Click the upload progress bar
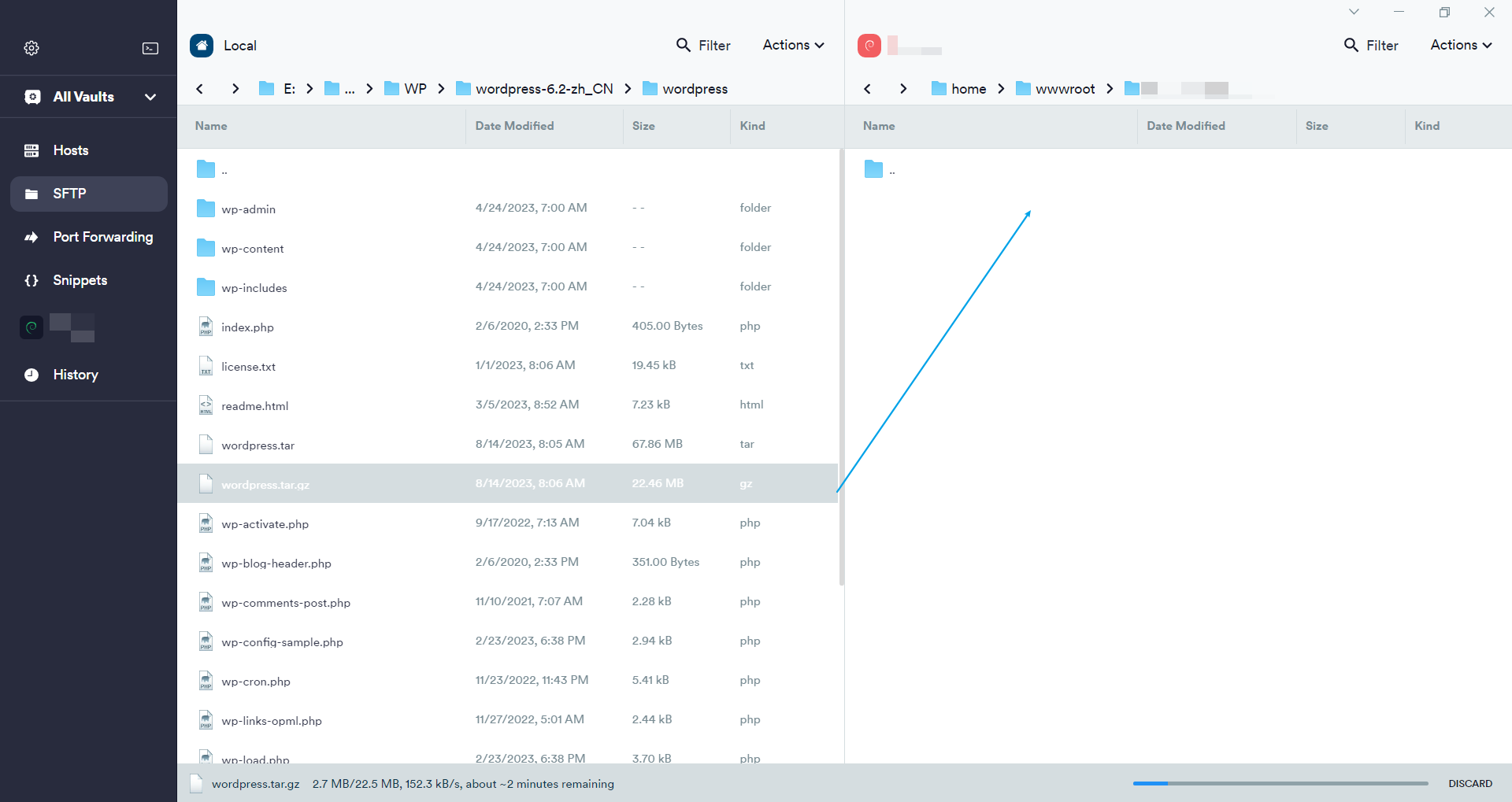The height and width of the screenshot is (802, 1512). (1280, 784)
